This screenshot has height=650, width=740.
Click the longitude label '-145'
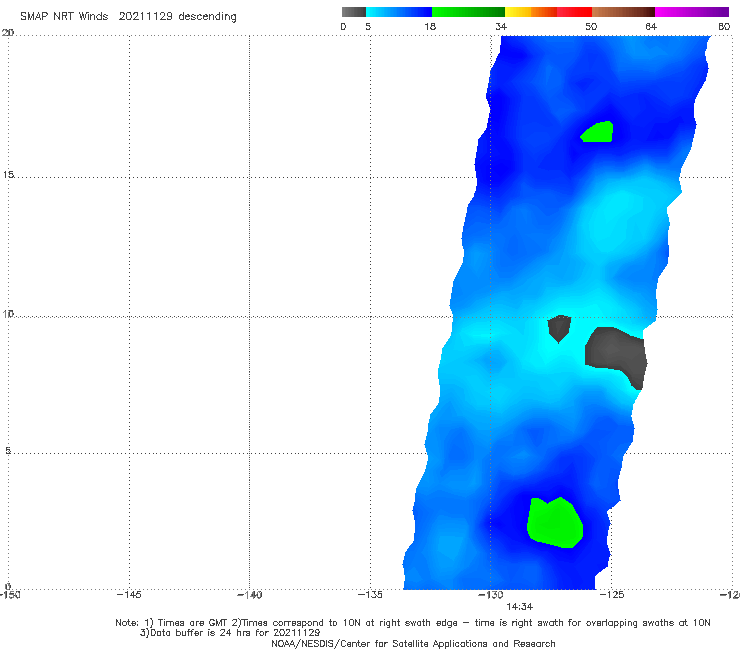click(x=129, y=595)
